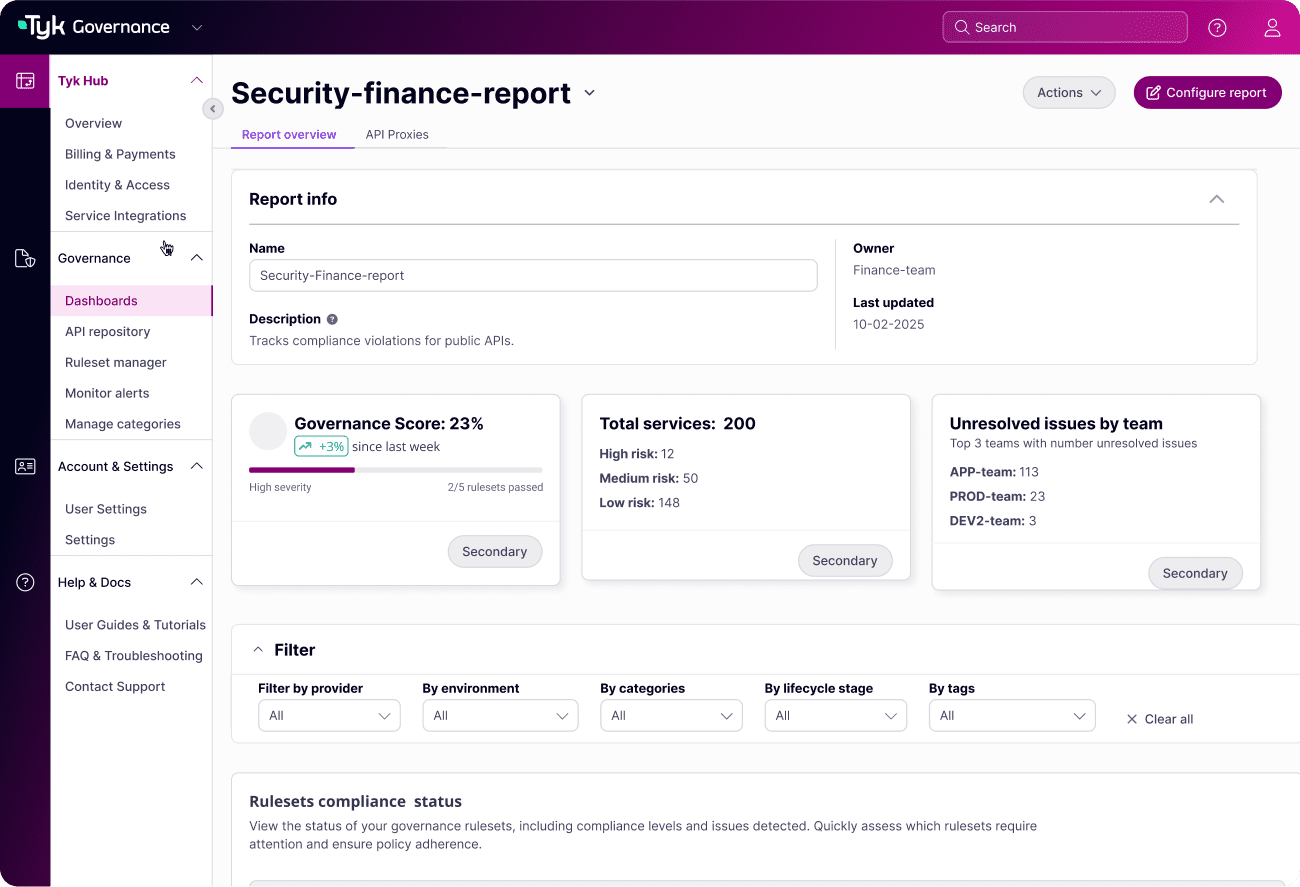Collapse the Report info section chevron

pyautogui.click(x=1217, y=199)
